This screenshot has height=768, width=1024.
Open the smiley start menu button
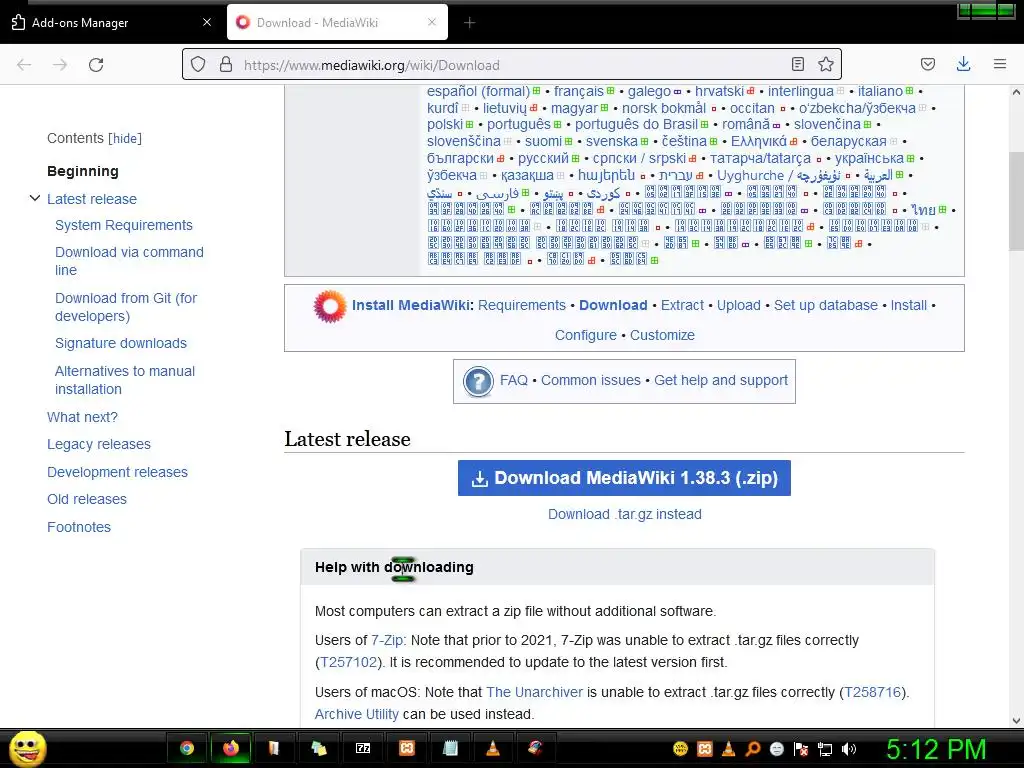click(27, 748)
